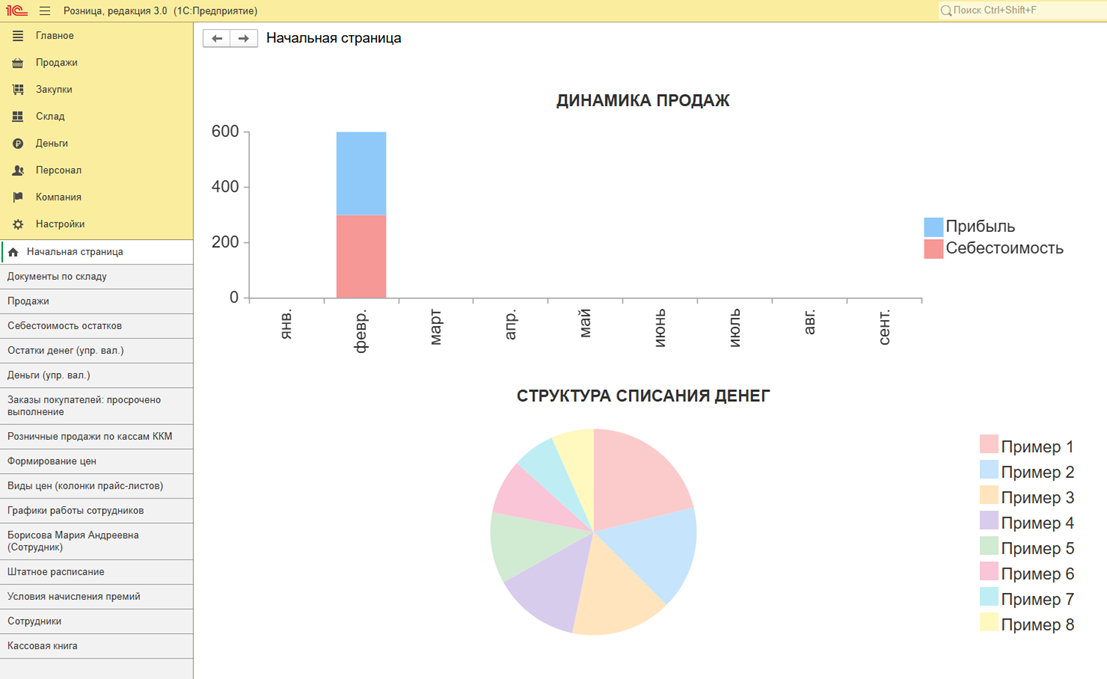The height and width of the screenshot is (679, 1107).
Task: Go back with the left arrow button
Action: (x=217, y=38)
